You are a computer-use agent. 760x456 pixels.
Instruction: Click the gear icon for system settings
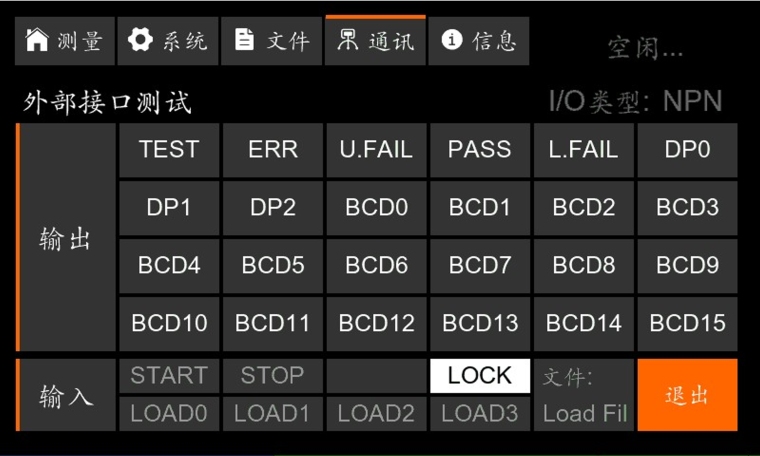(x=141, y=40)
